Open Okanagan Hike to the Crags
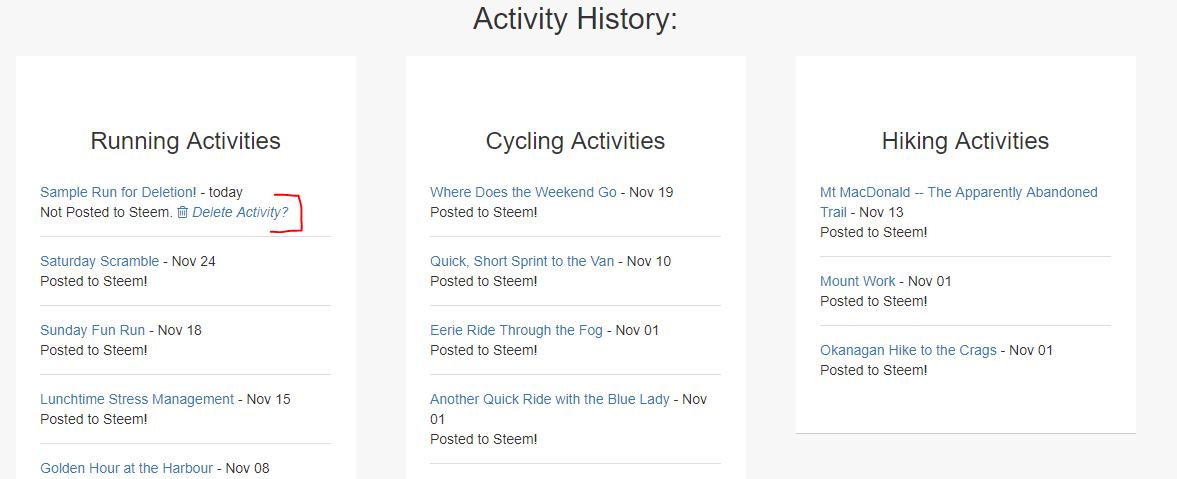Image resolution: width=1177 pixels, height=479 pixels. 908,351
